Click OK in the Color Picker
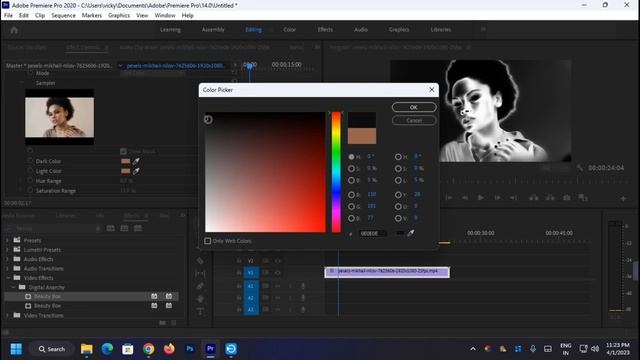Image resolution: width=640 pixels, height=360 pixels. click(414, 107)
